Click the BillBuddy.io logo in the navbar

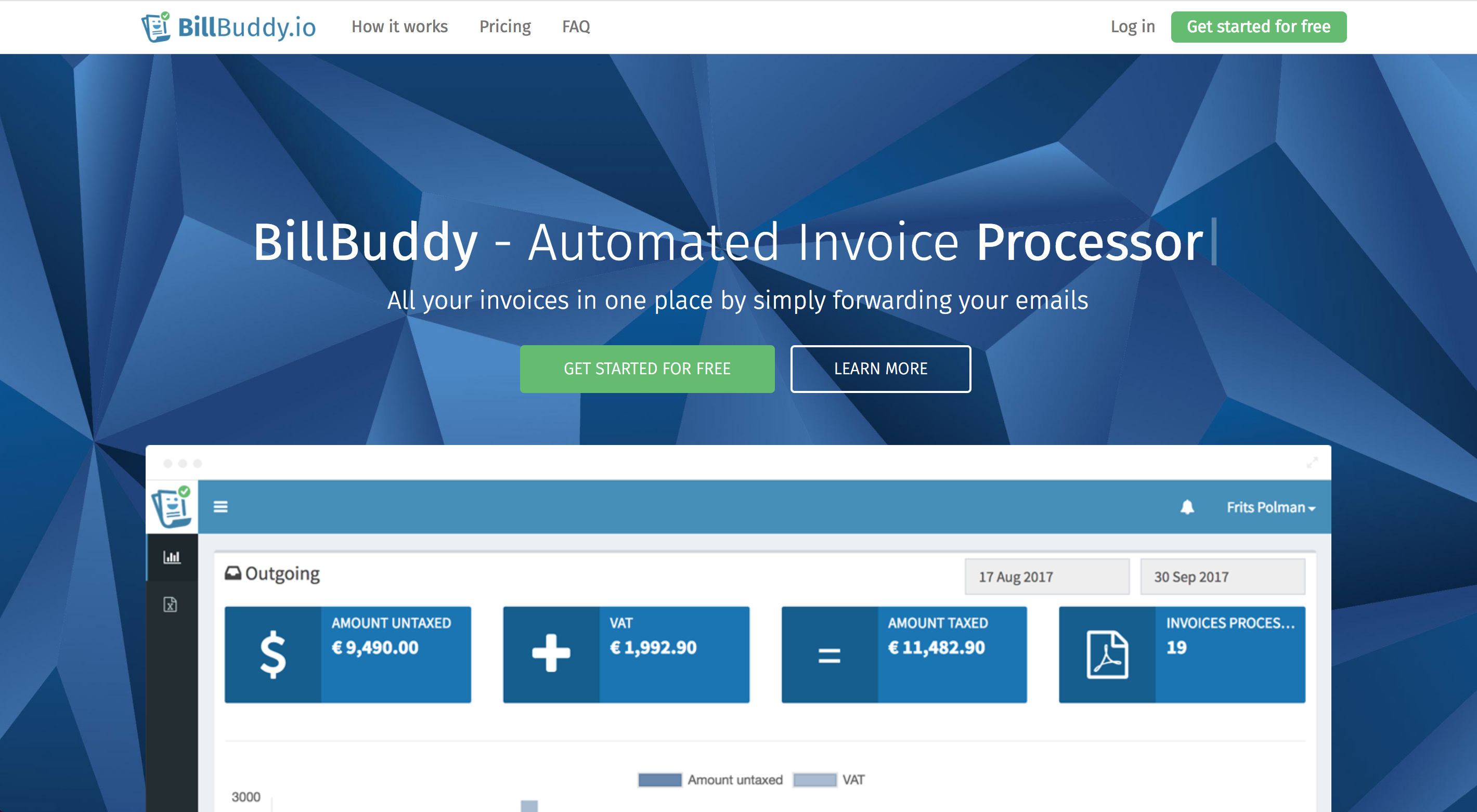pos(228,27)
